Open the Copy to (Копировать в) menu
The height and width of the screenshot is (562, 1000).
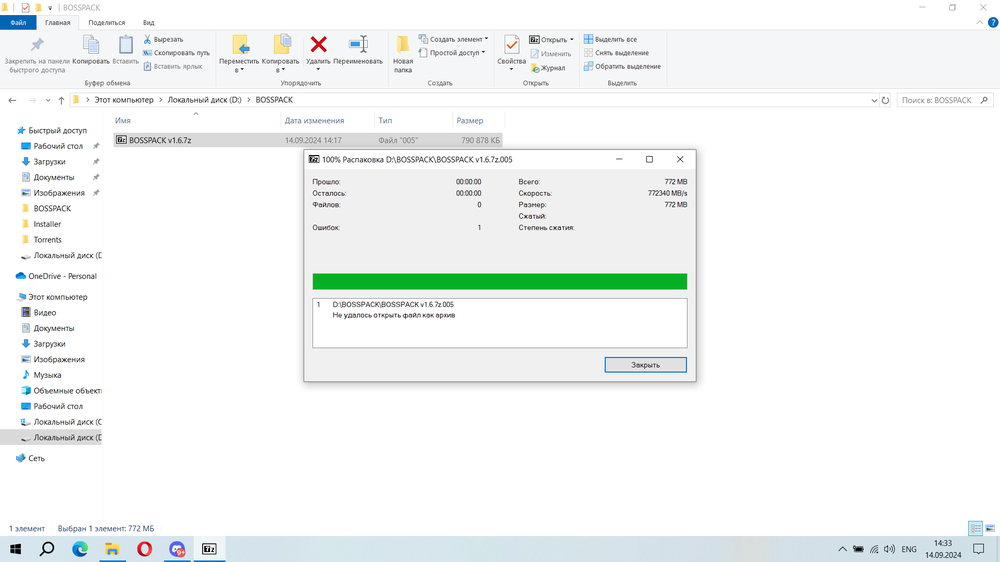281,54
